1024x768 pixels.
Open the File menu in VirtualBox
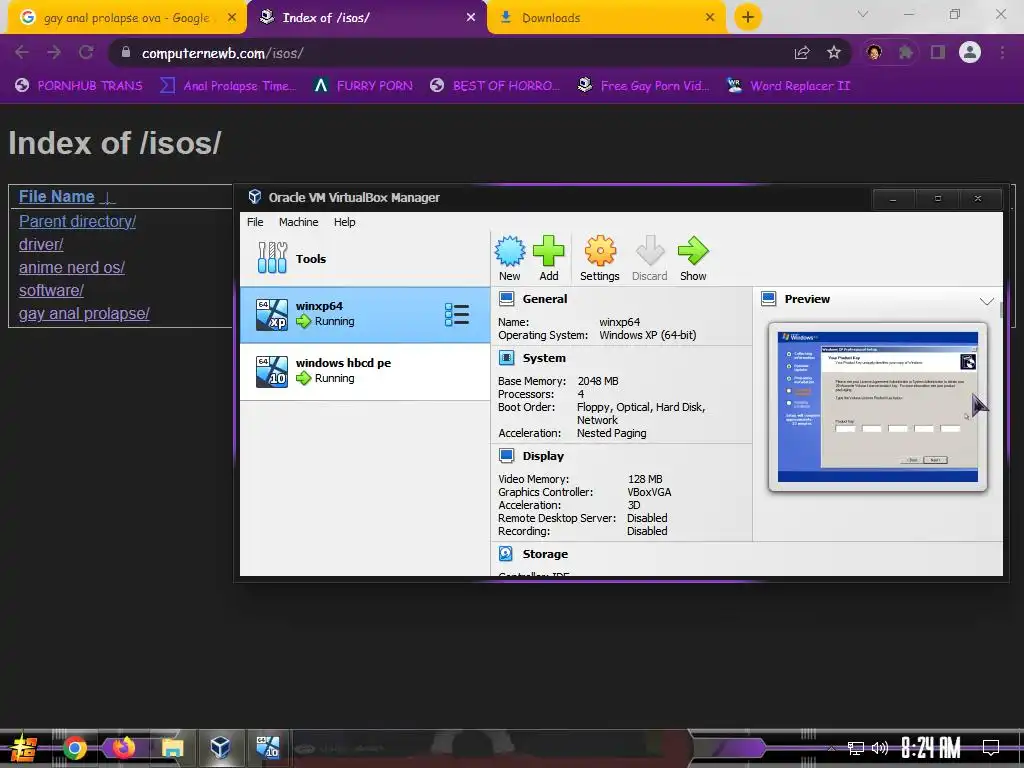point(255,222)
